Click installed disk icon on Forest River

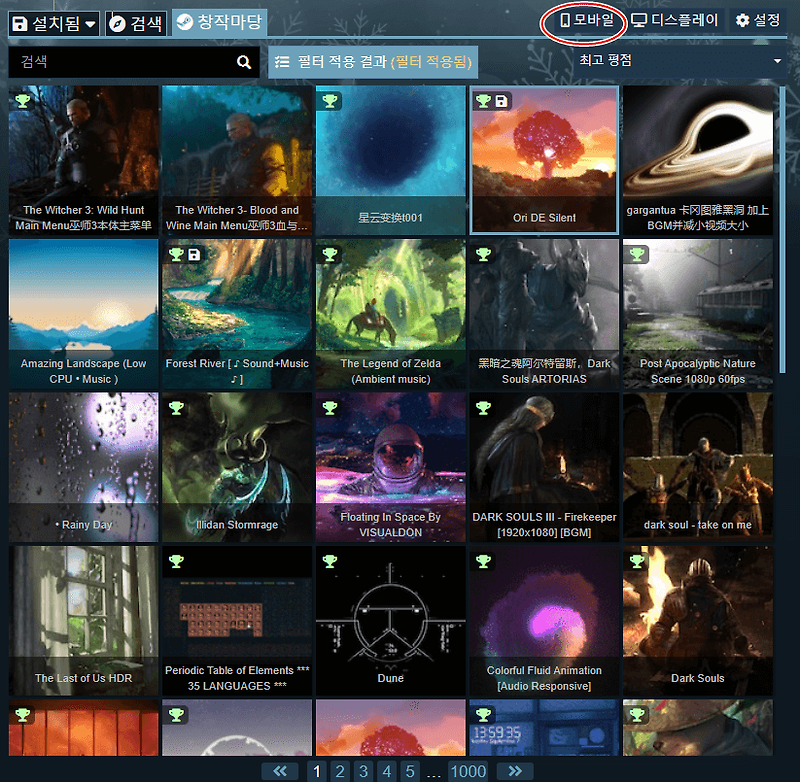point(194,254)
